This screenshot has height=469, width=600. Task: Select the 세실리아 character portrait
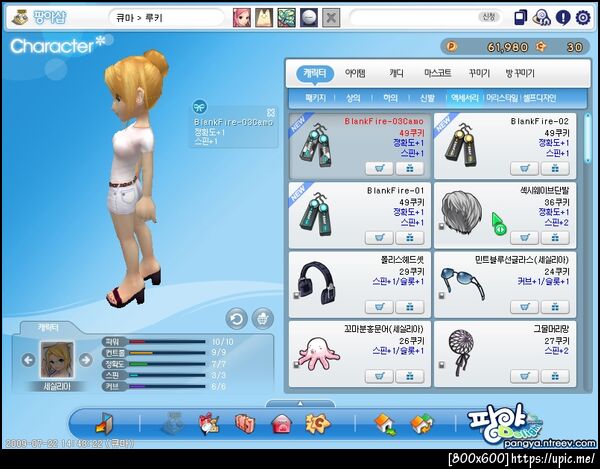click(x=57, y=360)
